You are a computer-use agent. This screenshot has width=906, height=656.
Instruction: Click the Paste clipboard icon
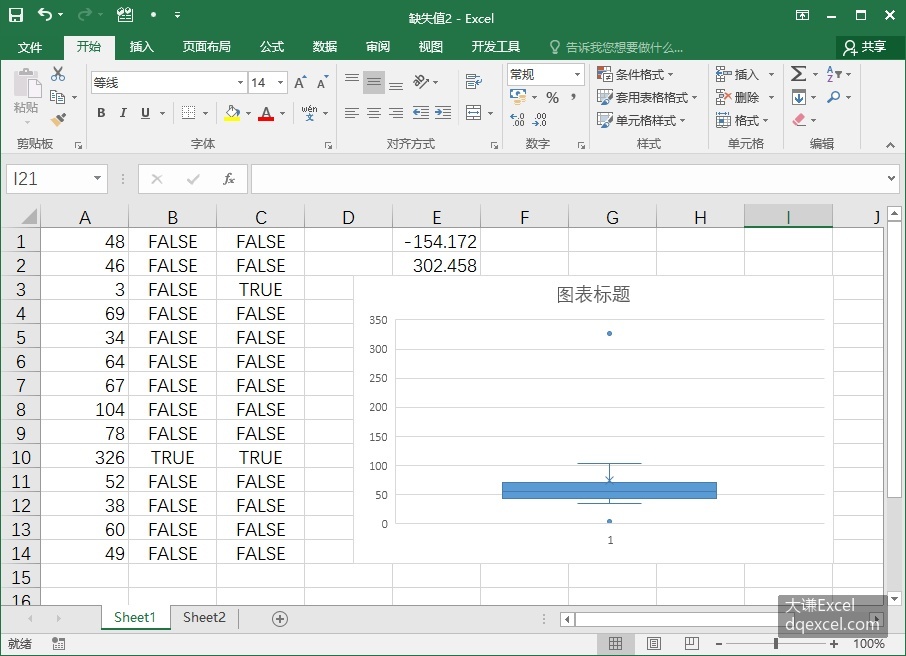(27, 84)
